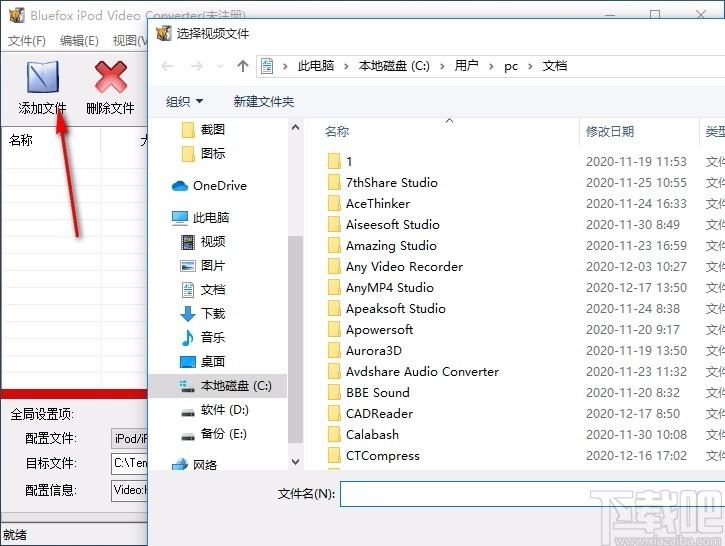Select the AceThinker folder

(x=369, y=203)
